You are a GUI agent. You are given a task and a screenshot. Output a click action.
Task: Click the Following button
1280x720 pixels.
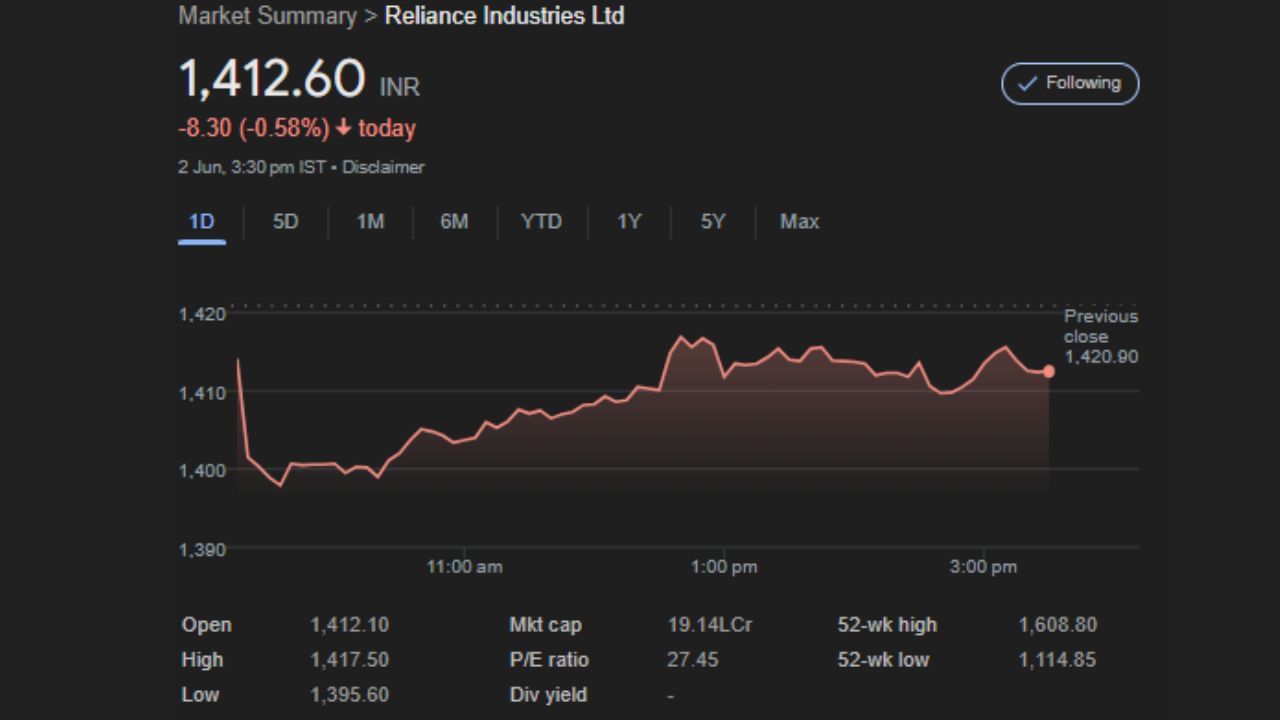(x=1070, y=83)
